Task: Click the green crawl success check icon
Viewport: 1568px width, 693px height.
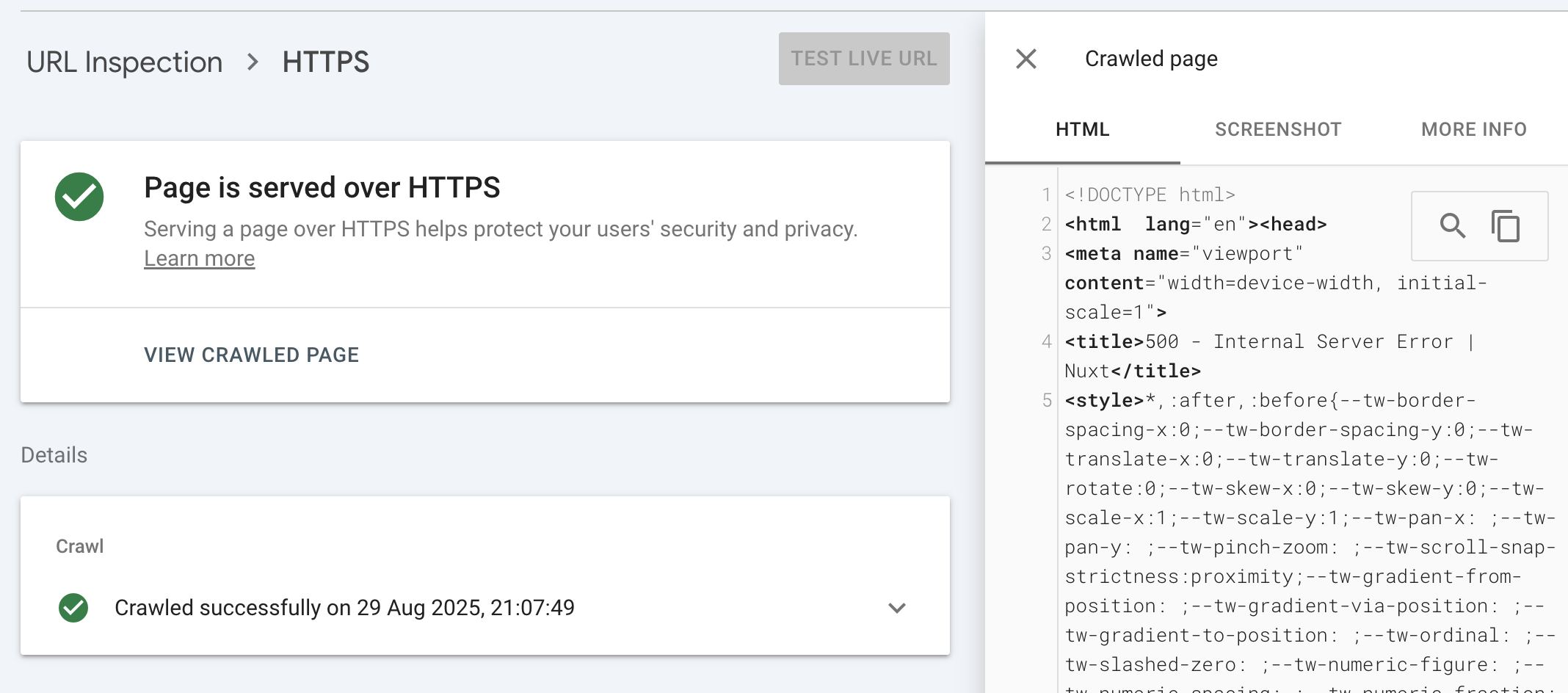Action: (73, 608)
